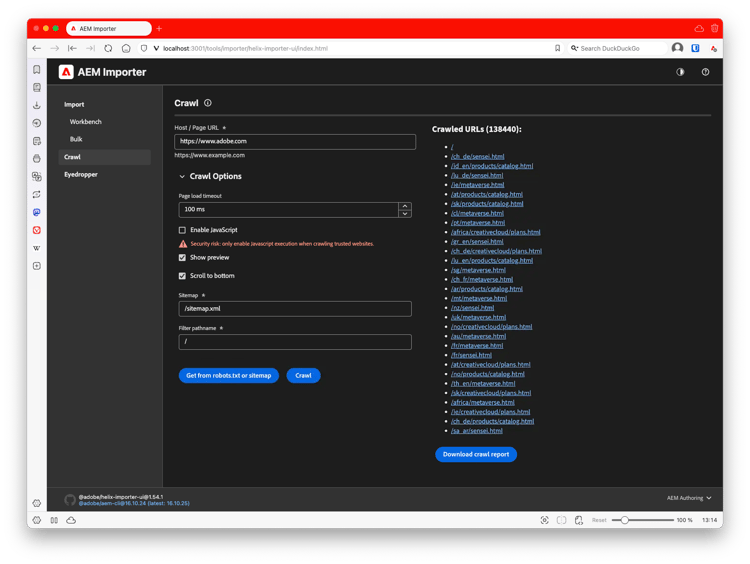The height and width of the screenshot is (564, 750).
Task: Uncheck the Show preview checkbox
Action: pos(182,257)
